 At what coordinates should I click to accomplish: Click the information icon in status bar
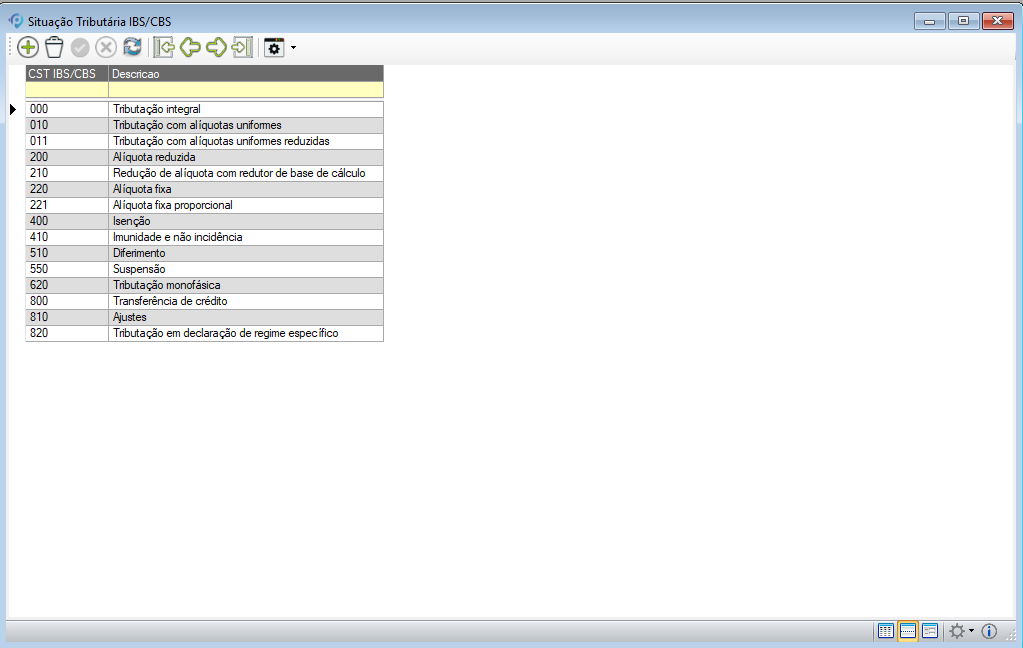pos(989,631)
